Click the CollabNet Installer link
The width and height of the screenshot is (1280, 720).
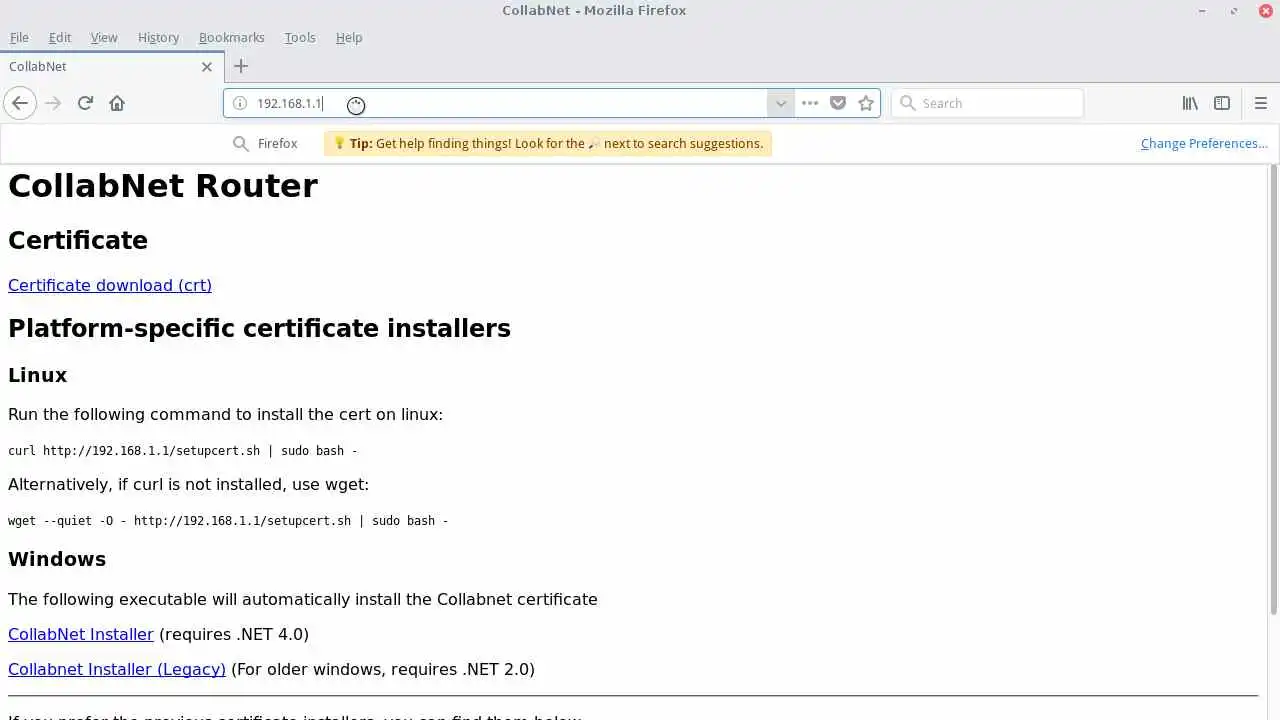pyautogui.click(x=81, y=634)
